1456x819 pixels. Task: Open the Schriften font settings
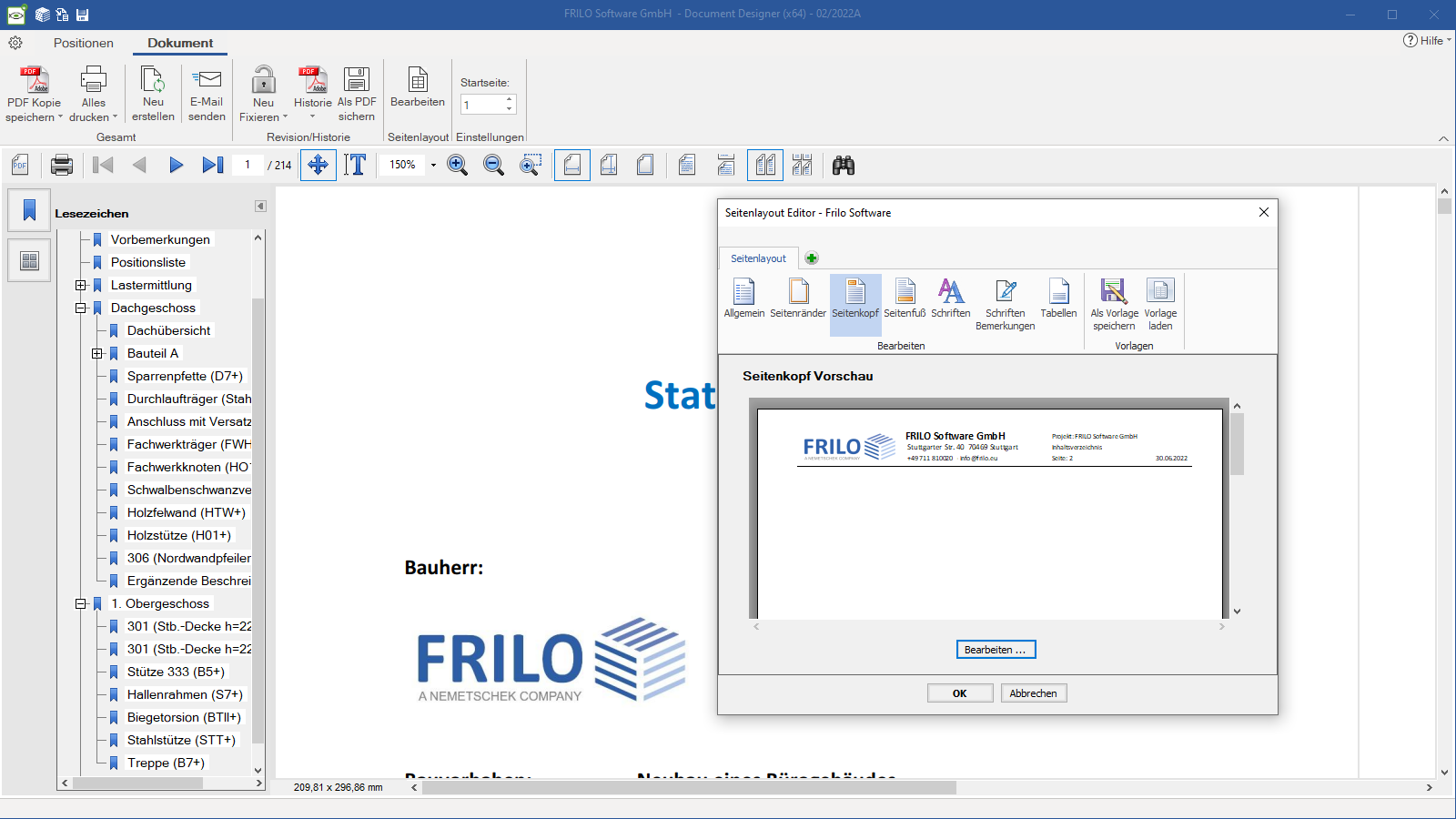951,298
